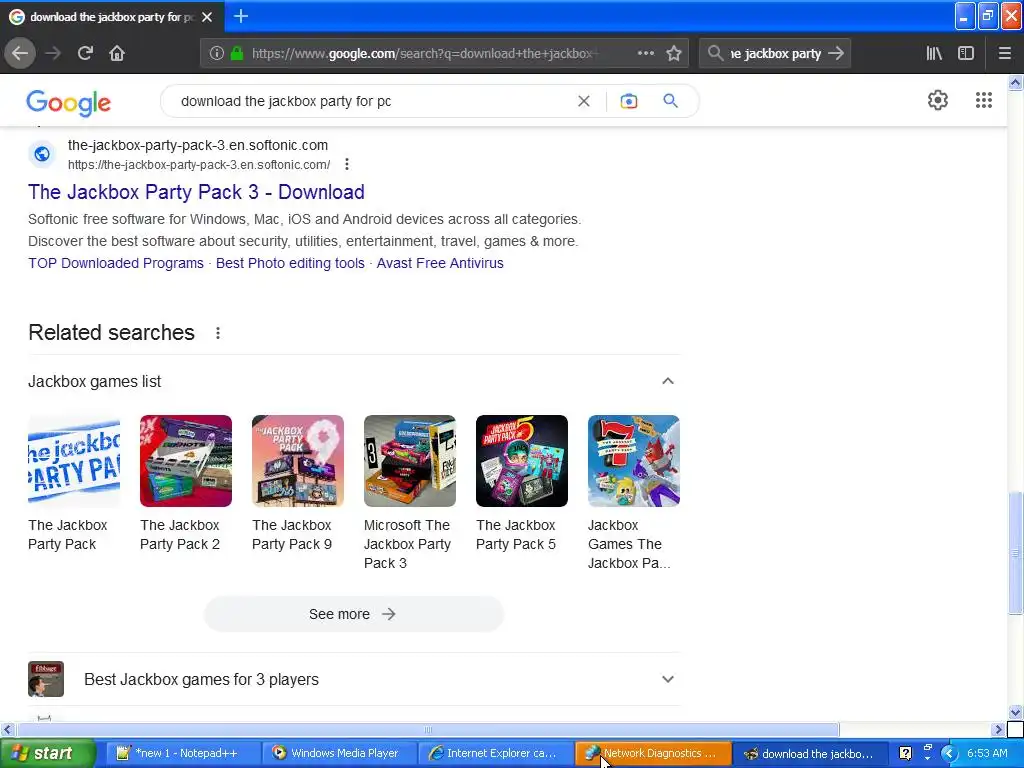Open Related searches three-dot options

tap(217, 333)
